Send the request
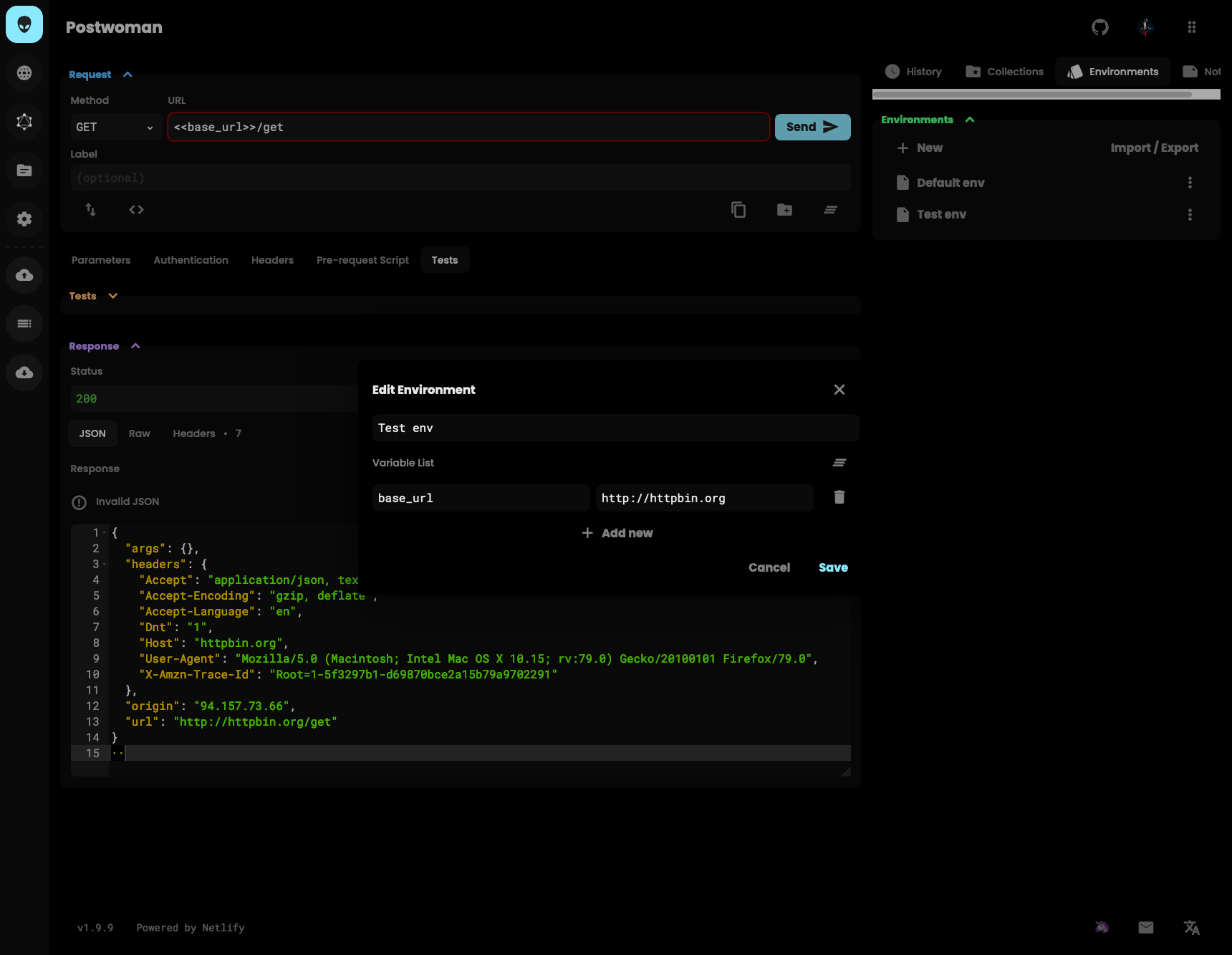1232x955 pixels. click(x=813, y=128)
